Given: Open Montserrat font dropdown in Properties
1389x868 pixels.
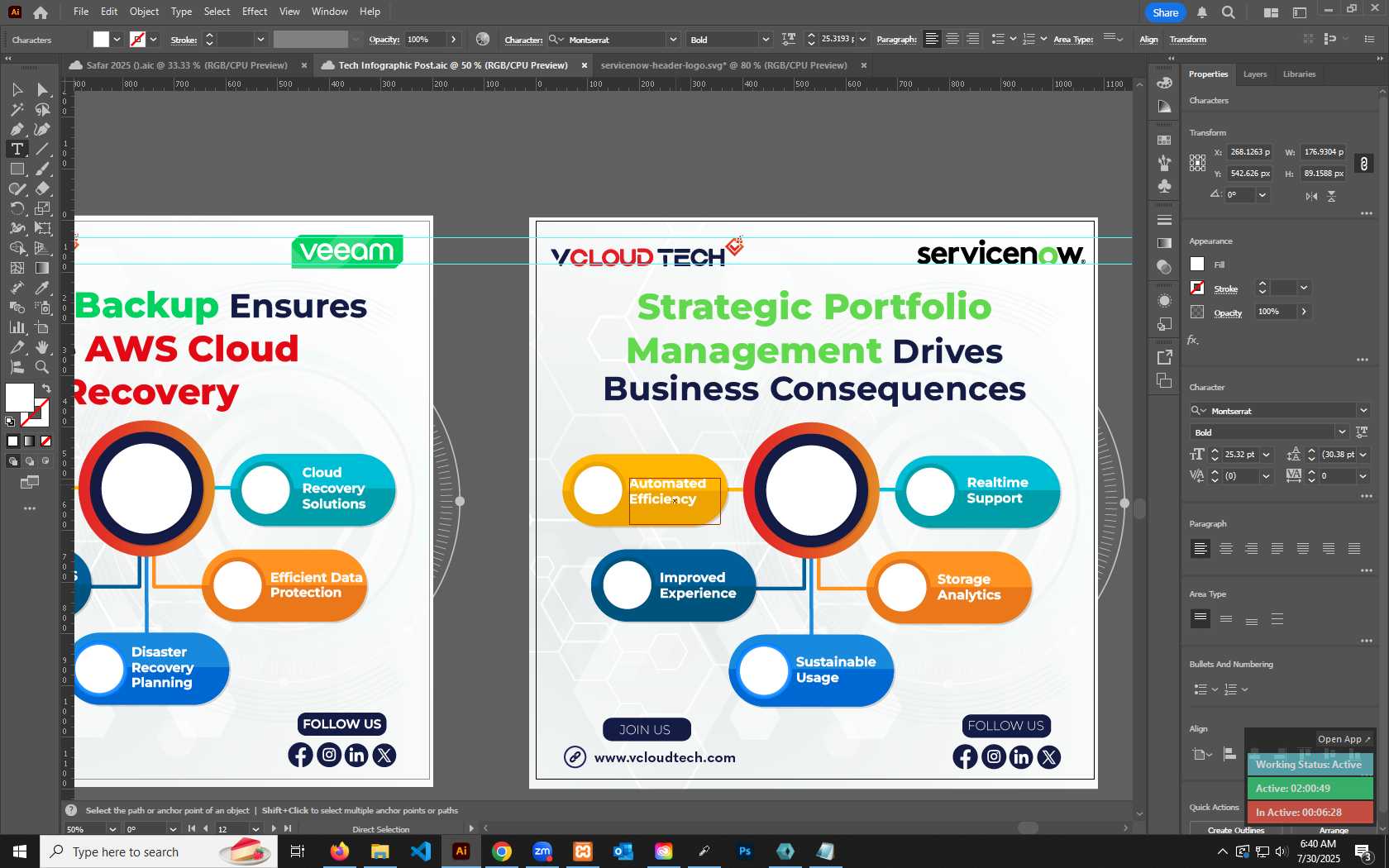Looking at the screenshot, I should point(1363,411).
